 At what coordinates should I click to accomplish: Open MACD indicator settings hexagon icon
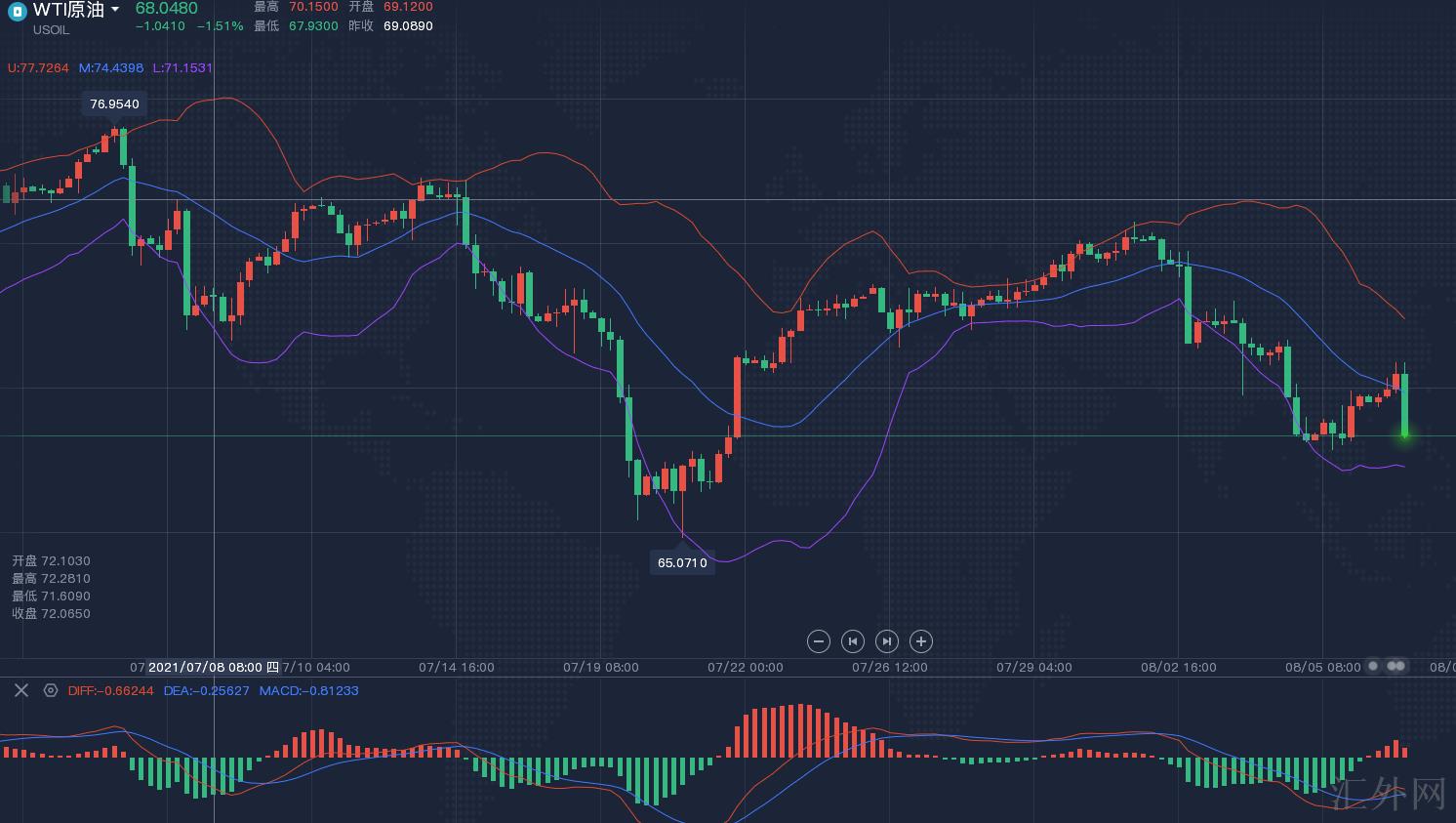pyautogui.click(x=51, y=690)
